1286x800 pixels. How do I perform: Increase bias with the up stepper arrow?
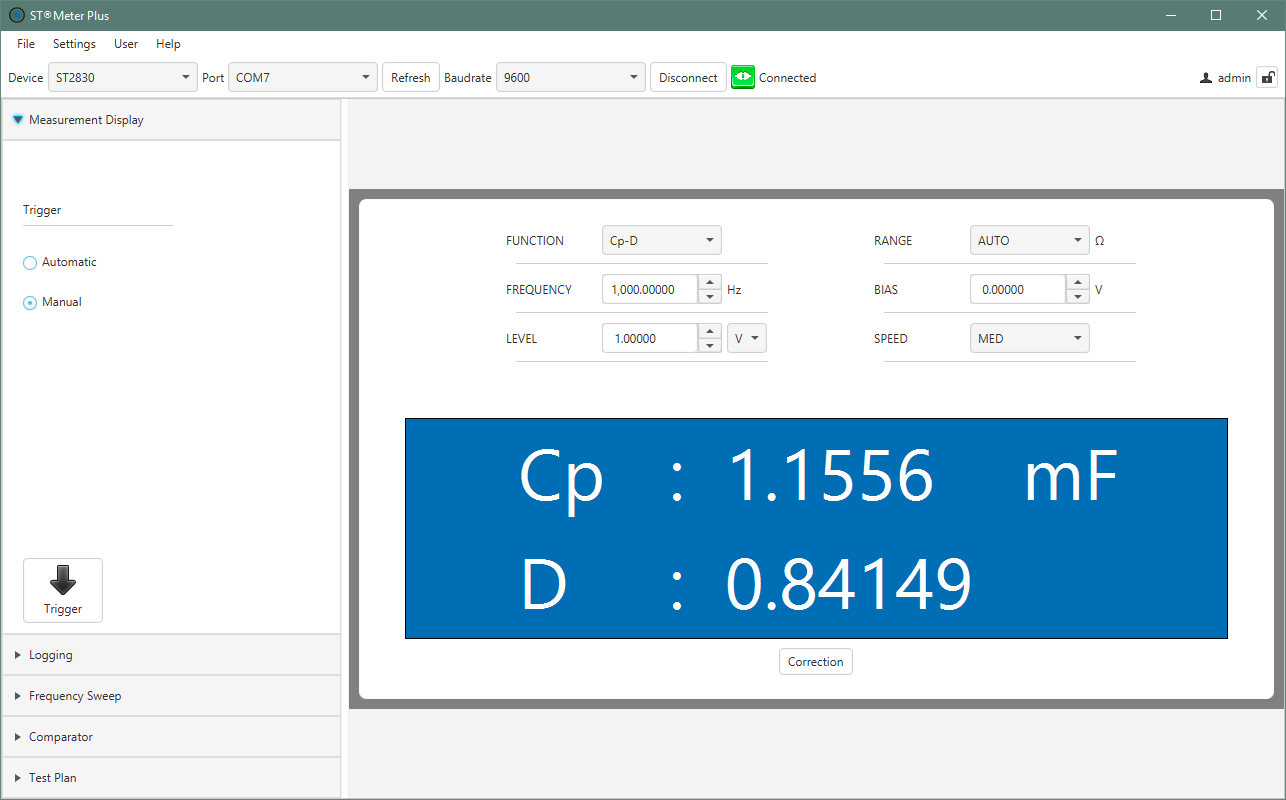[x=1078, y=283]
